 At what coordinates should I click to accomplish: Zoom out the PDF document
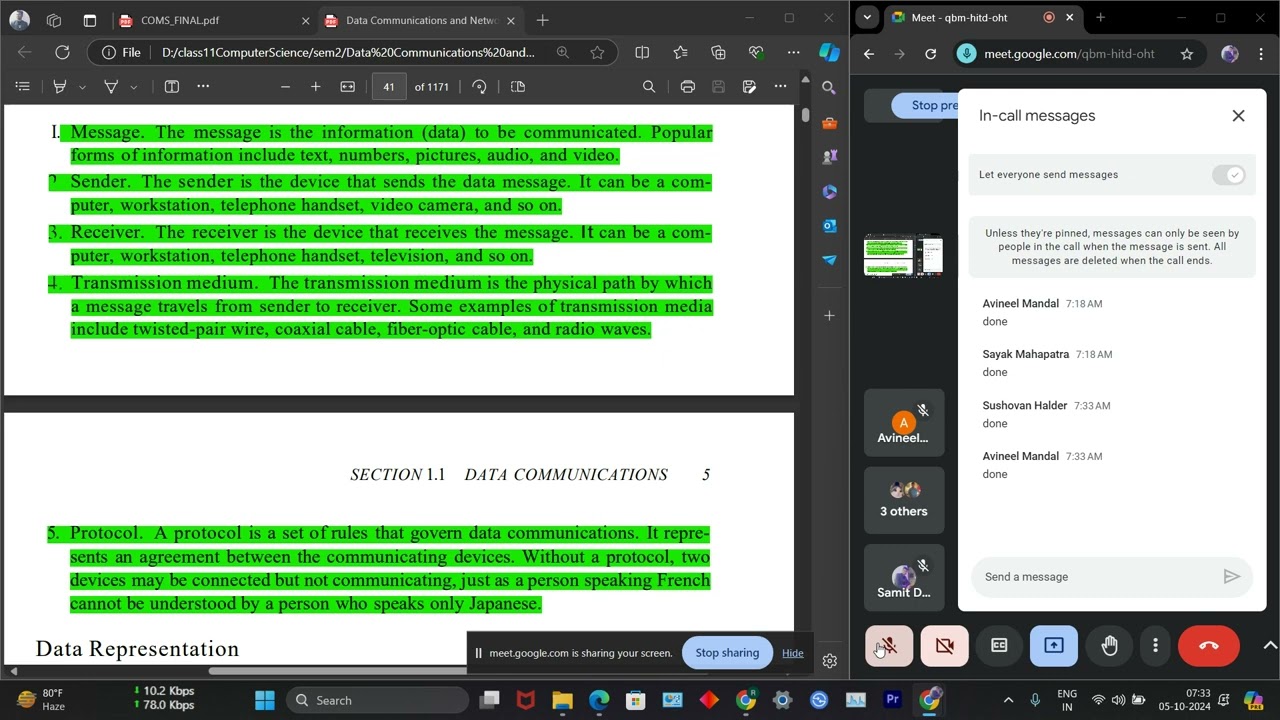(285, 87)
